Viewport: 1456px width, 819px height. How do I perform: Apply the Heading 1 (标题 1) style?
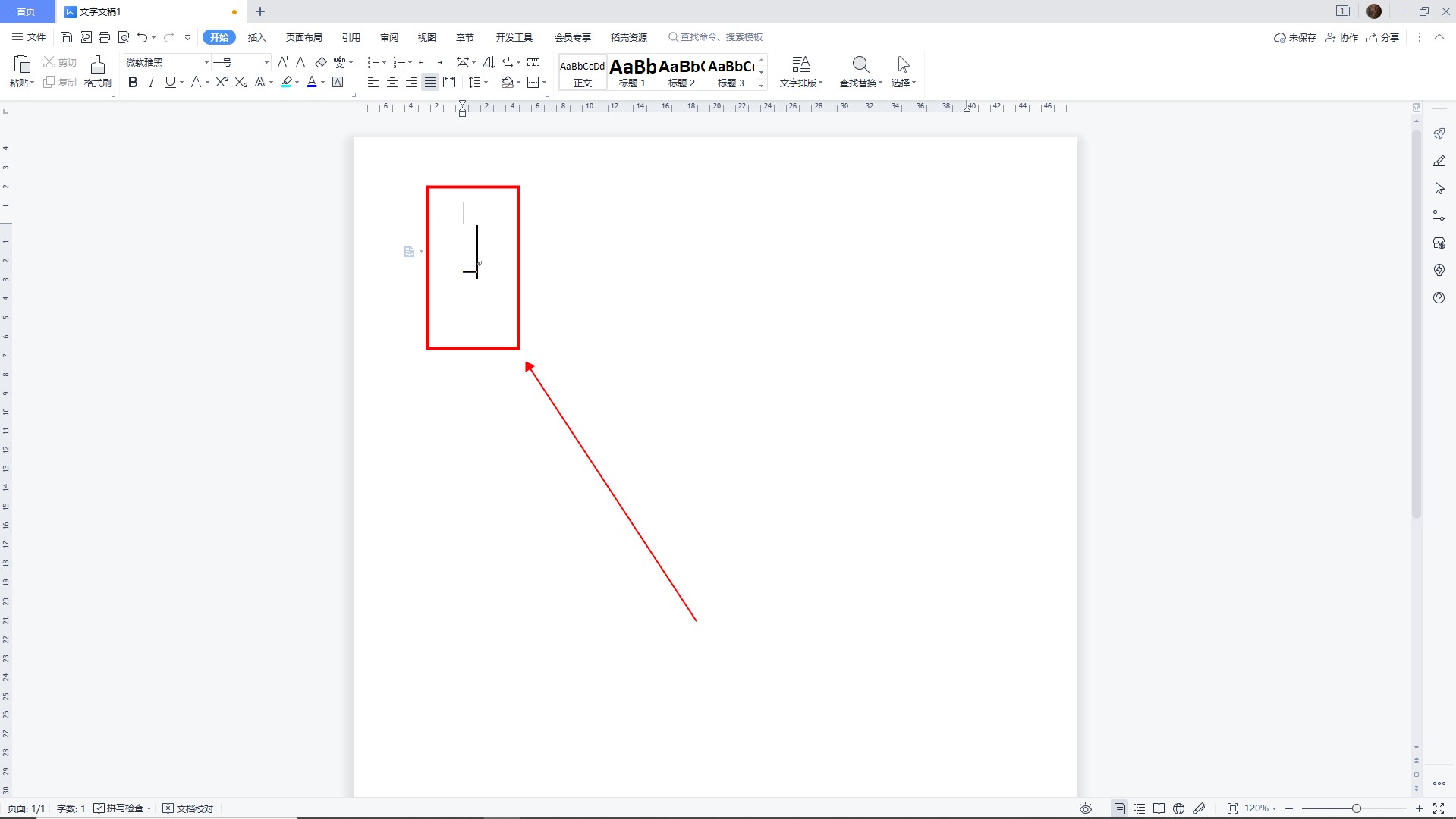click(x=632, y=73)
